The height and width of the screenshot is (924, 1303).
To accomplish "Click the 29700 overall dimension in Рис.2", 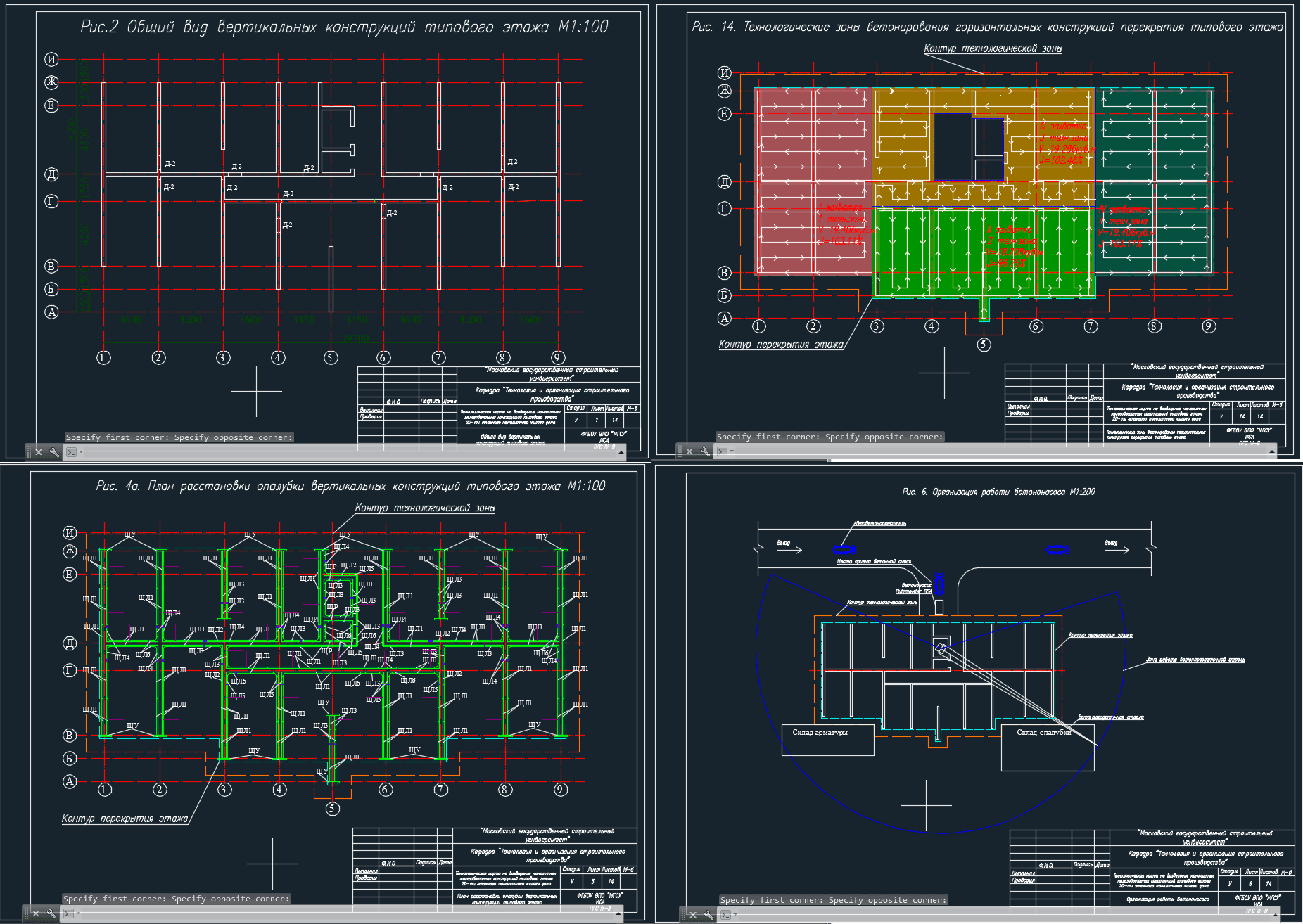I will [x=355, y=339].
